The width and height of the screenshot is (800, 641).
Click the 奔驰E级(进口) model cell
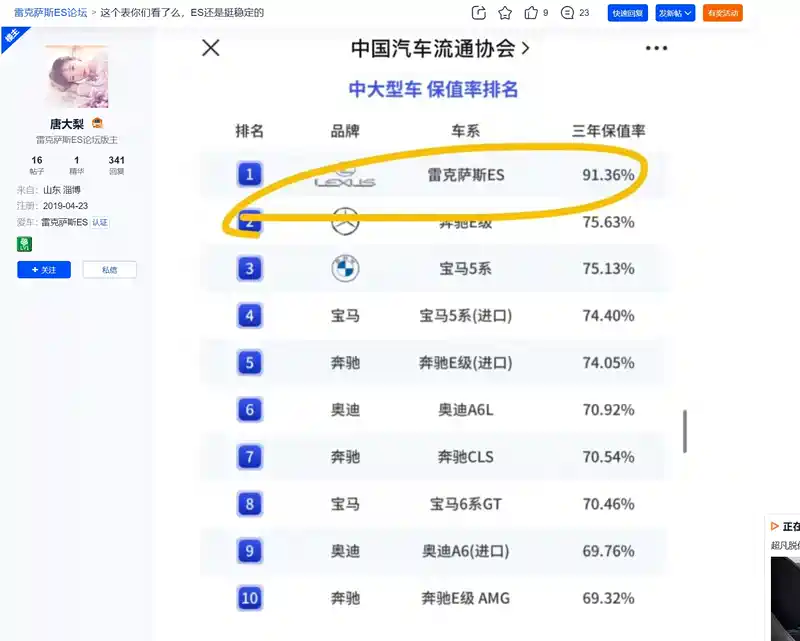[465, 363]
